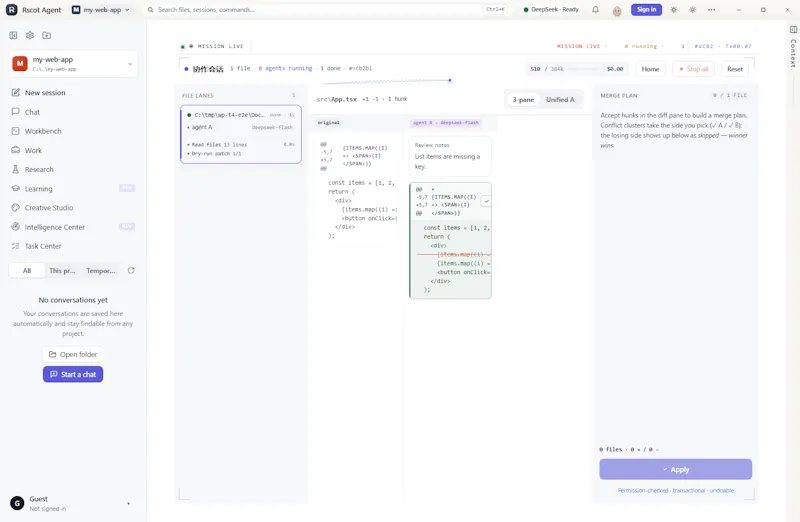Click the FILE LANES panel heading
800x522 pixels.
197,95
